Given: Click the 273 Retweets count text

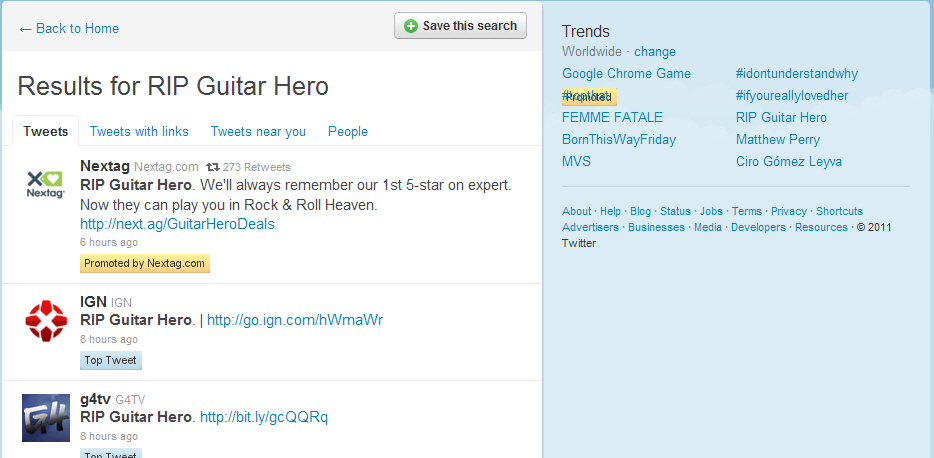Looking at the screenshot, I should click(x=257, y=167).
